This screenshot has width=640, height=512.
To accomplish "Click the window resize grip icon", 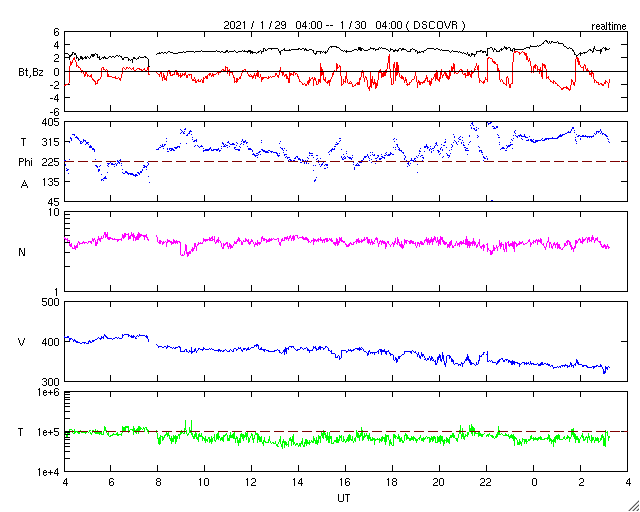I will click(634, 506).
